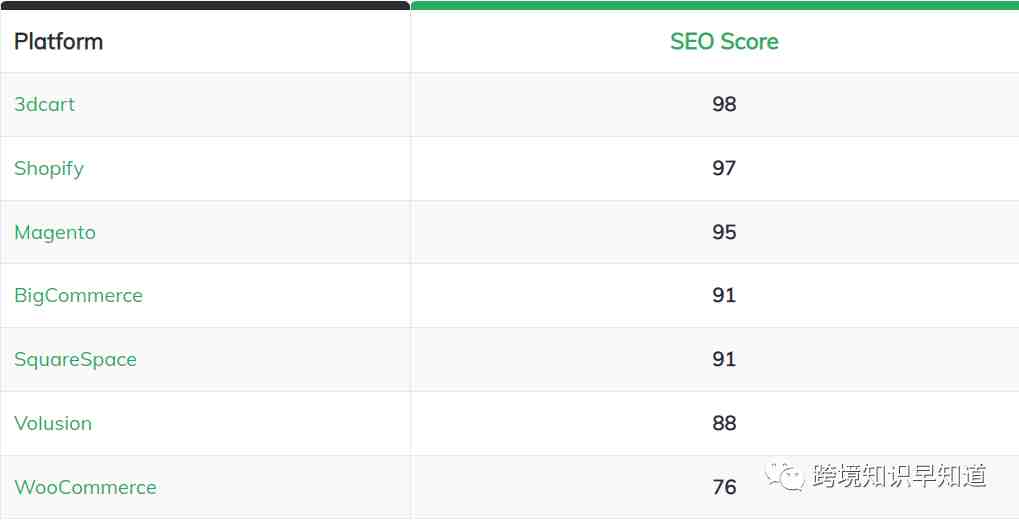The height and width of the screenshot is (520, 1019).
Task: Click Volusion's score of 88
Action: point(724,423)
